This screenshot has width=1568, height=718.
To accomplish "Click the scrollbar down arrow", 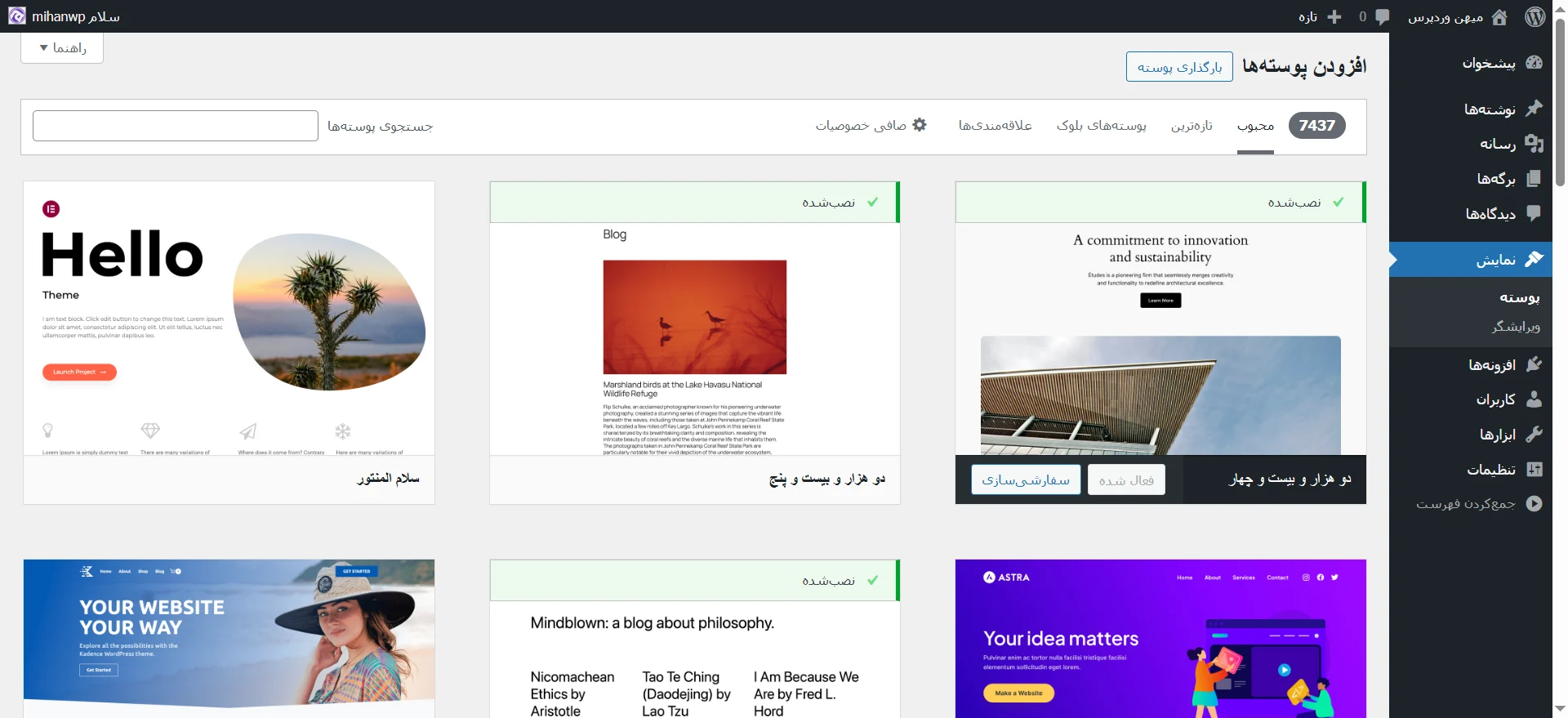I will pyautogui.click(x=1560, y=710).
